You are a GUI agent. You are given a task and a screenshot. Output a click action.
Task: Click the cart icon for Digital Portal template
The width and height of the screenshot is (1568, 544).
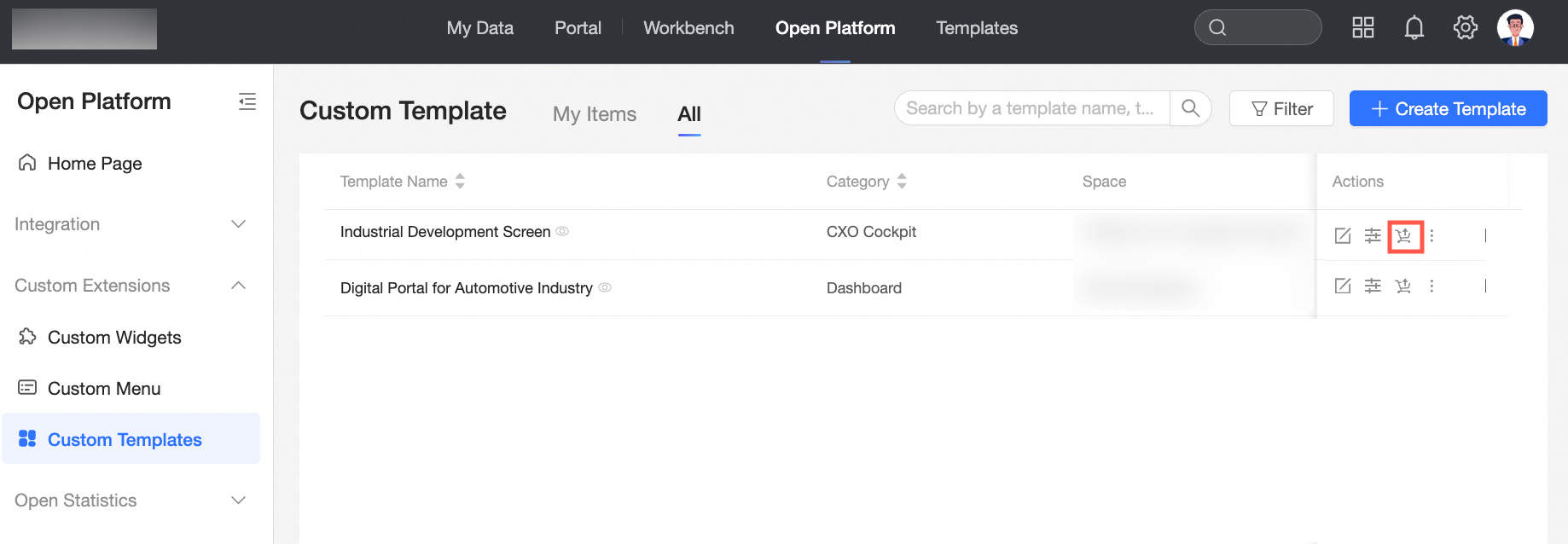point(1403,286)
